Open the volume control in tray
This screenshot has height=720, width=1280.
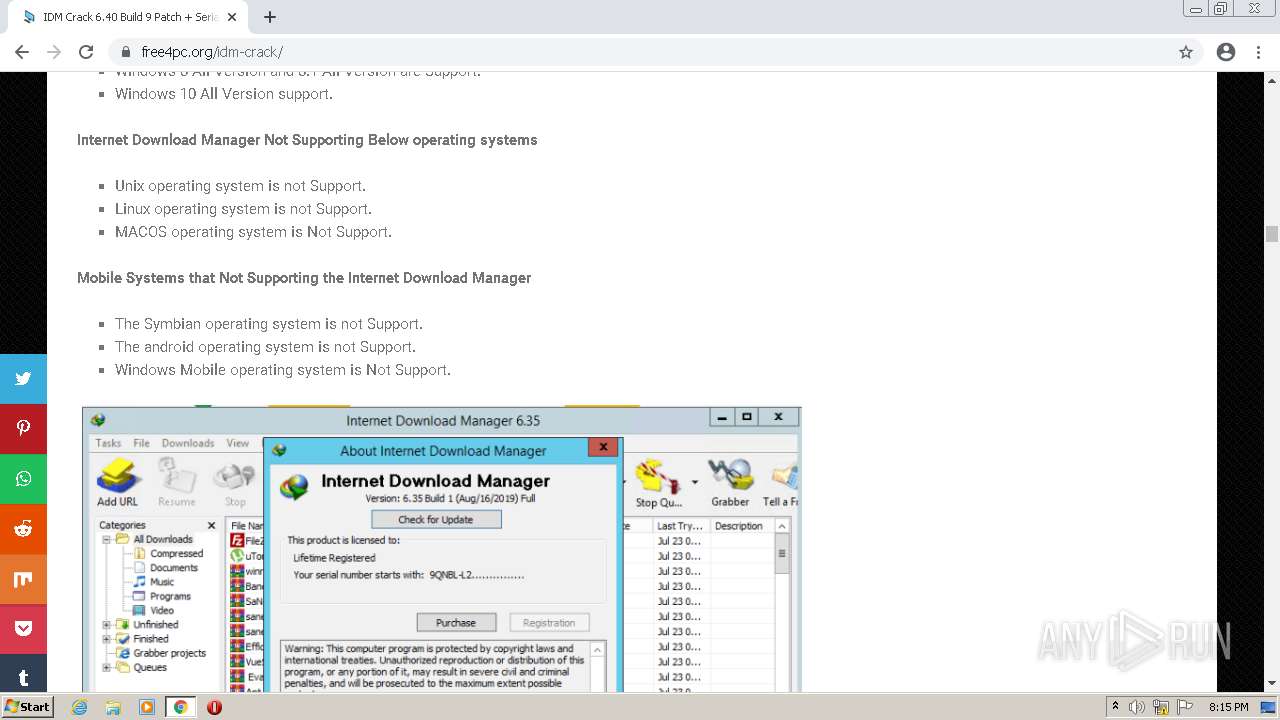pyautogui.click(x=1137, y=707)
